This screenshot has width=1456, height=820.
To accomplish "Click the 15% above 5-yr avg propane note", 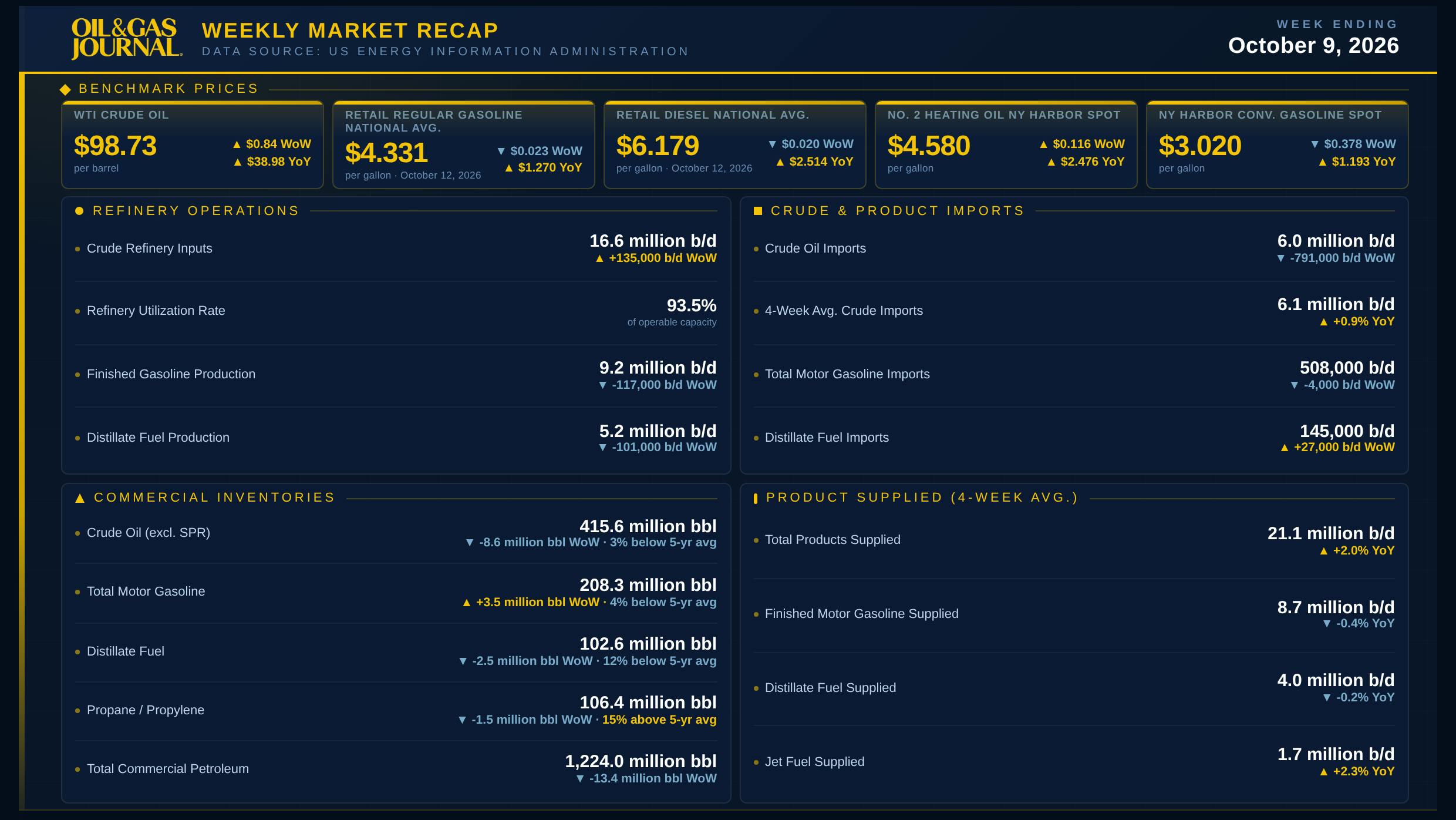I will [659, 720].
